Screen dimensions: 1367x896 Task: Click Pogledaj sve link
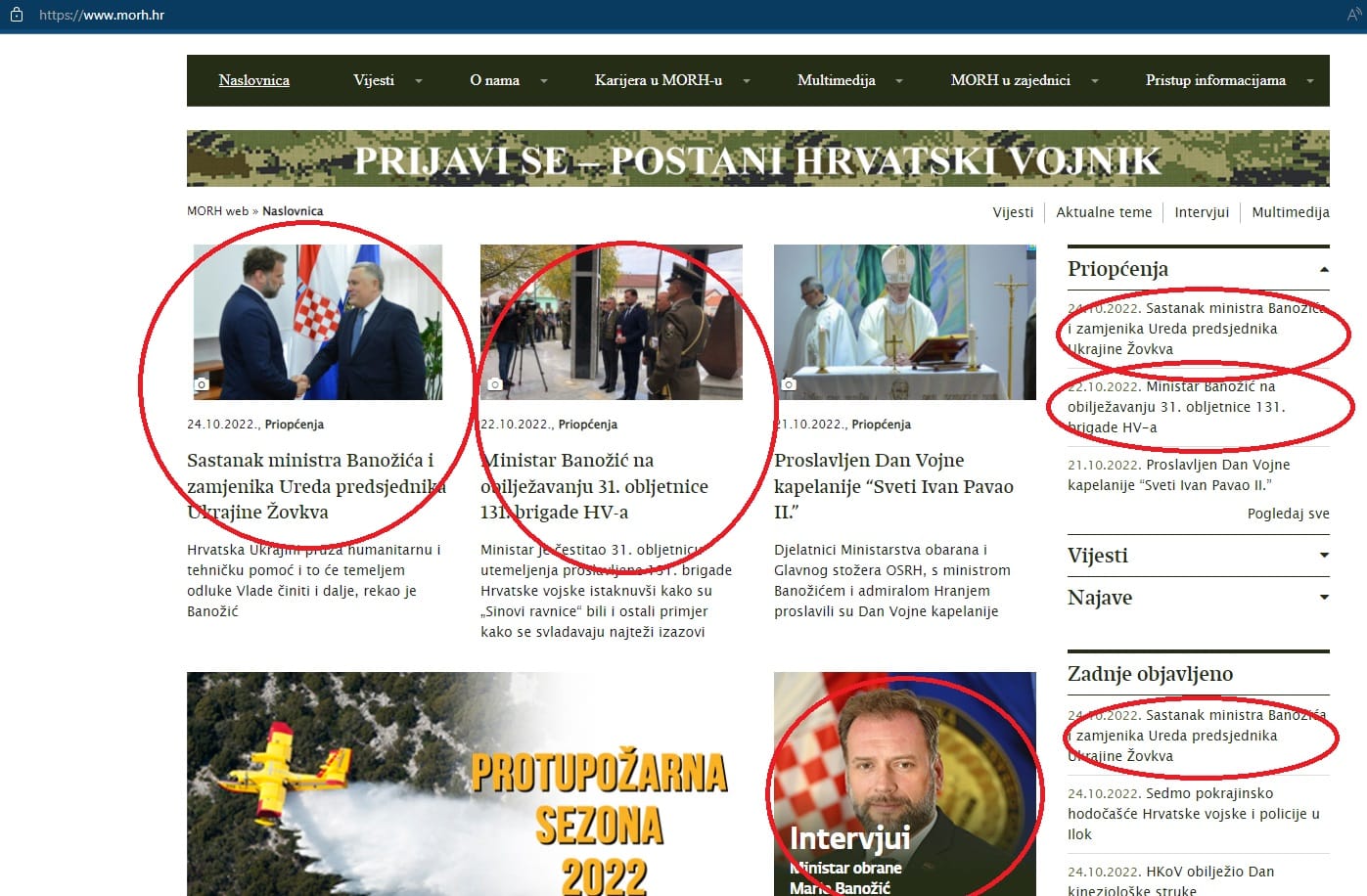click(x=1288, y=514)
